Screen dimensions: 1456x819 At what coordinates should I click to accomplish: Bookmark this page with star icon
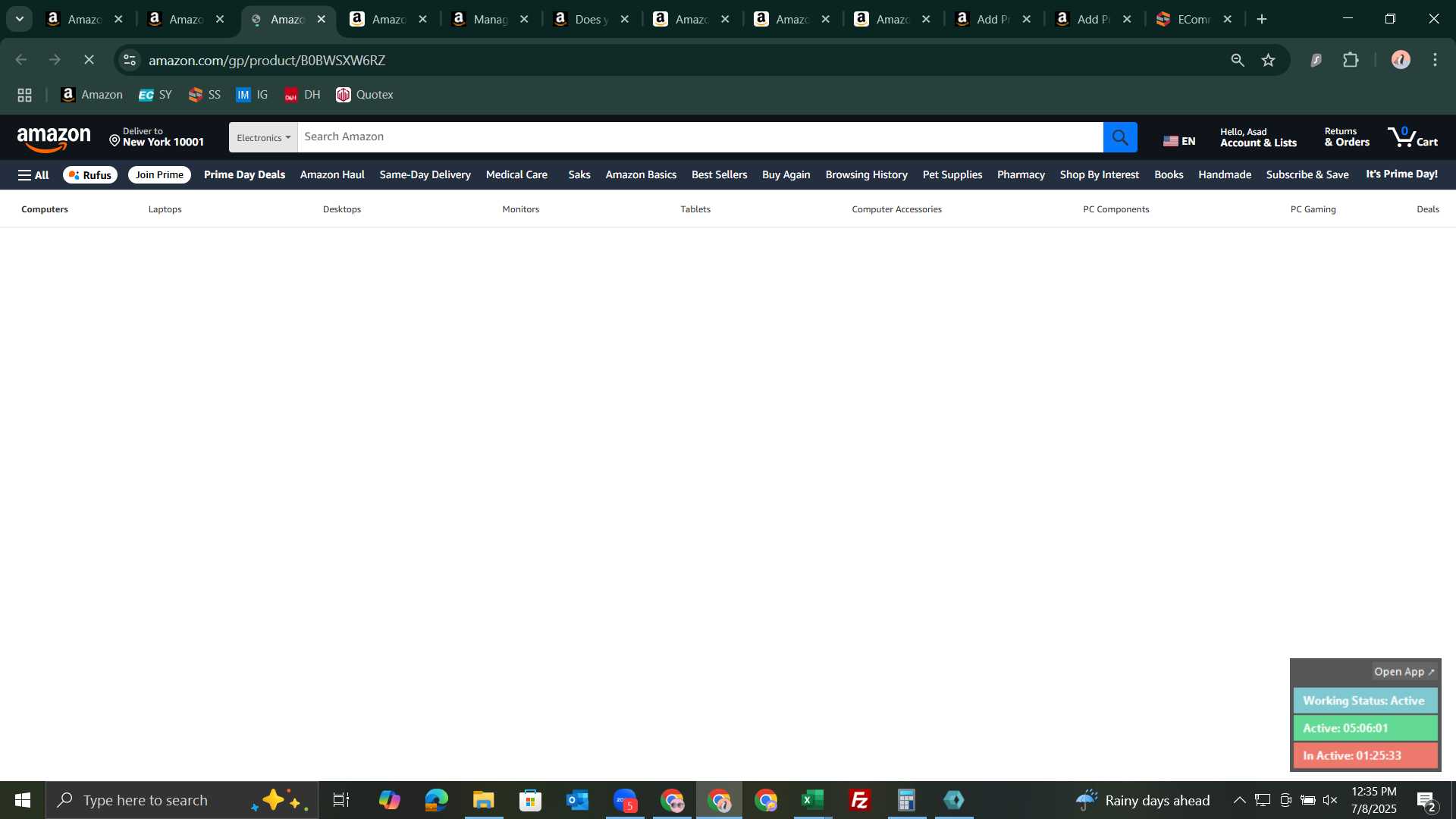(x=1269, y=60)
